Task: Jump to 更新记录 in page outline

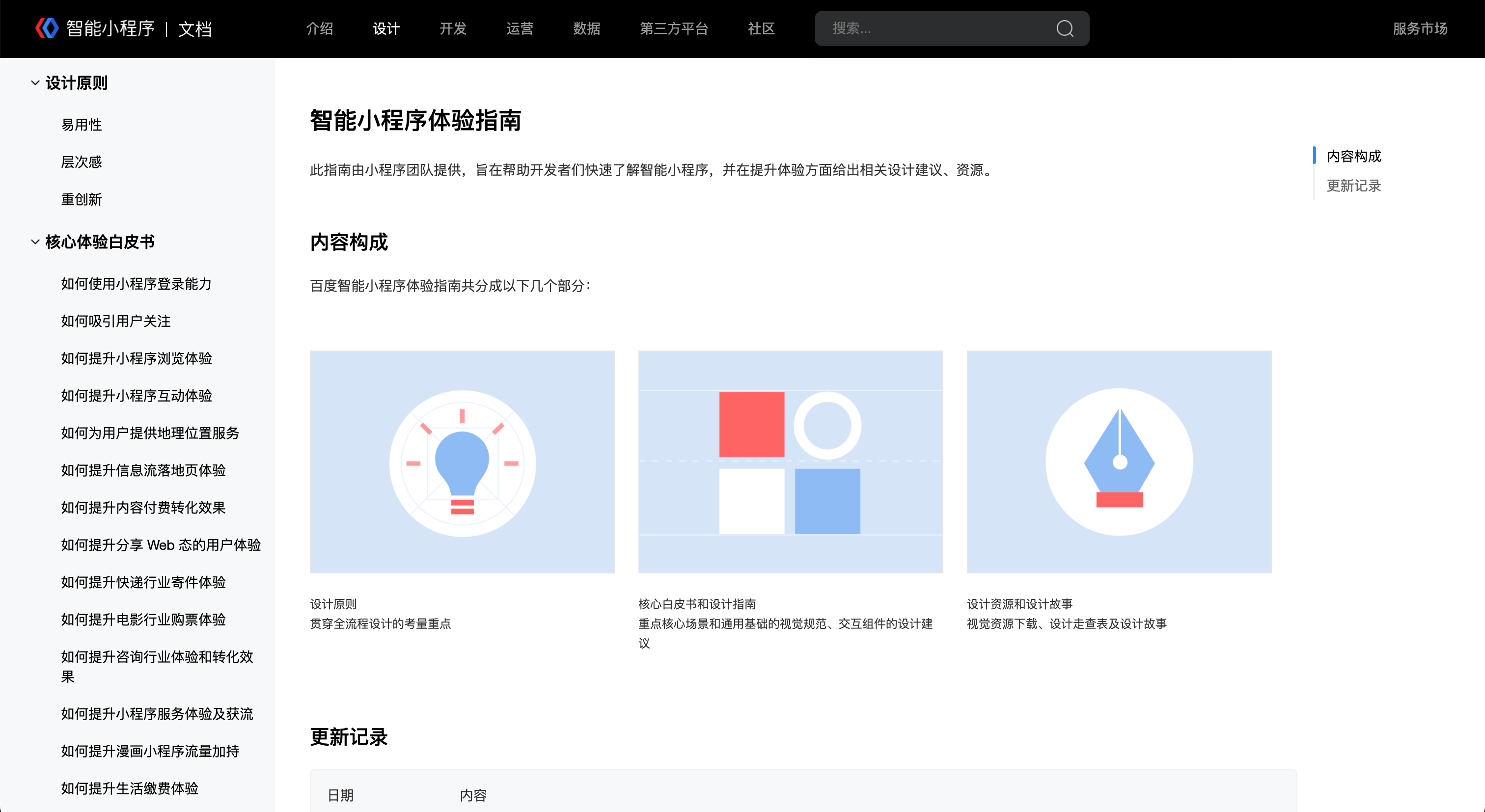Action: pyautogui.click(x=1353, y=186)
